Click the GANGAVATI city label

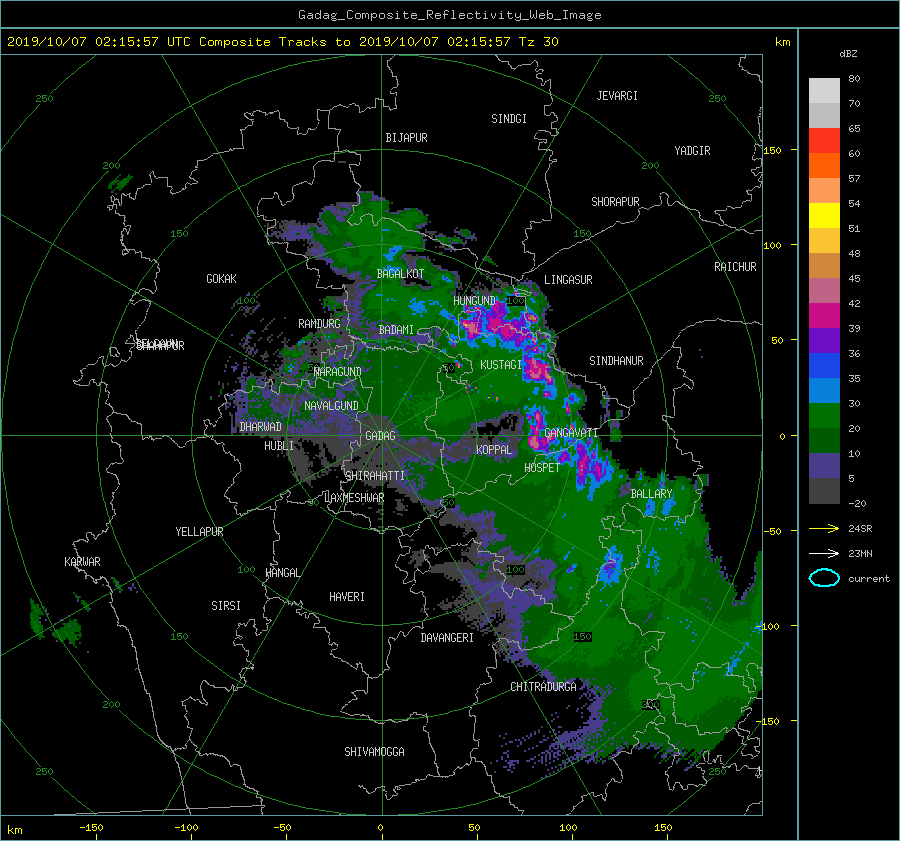[571, 433]
